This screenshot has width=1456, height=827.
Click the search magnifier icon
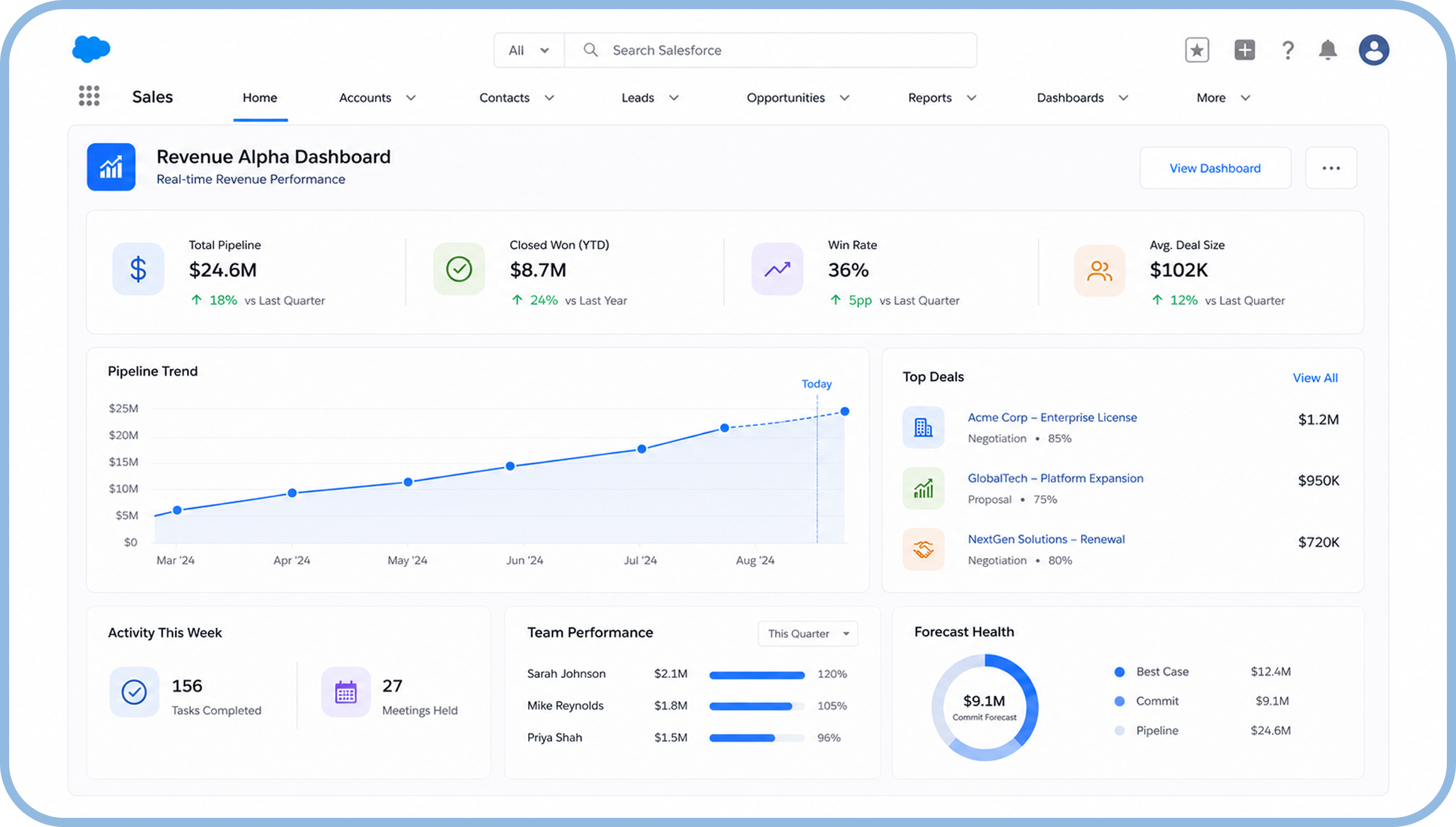590,50
